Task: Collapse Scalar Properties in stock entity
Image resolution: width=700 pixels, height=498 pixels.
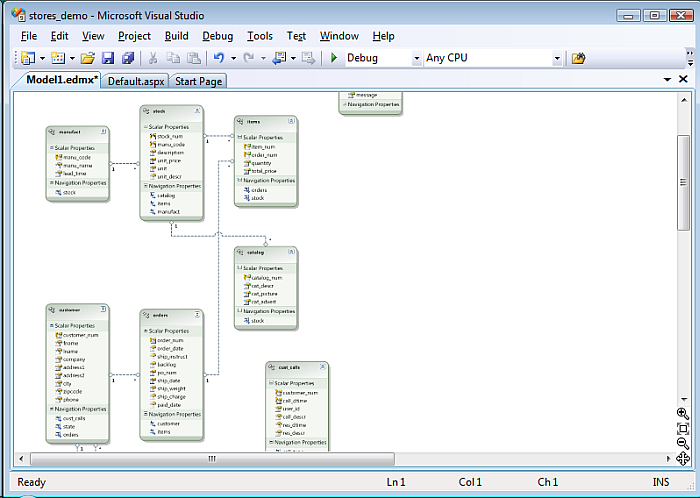Action: (145, 127)
